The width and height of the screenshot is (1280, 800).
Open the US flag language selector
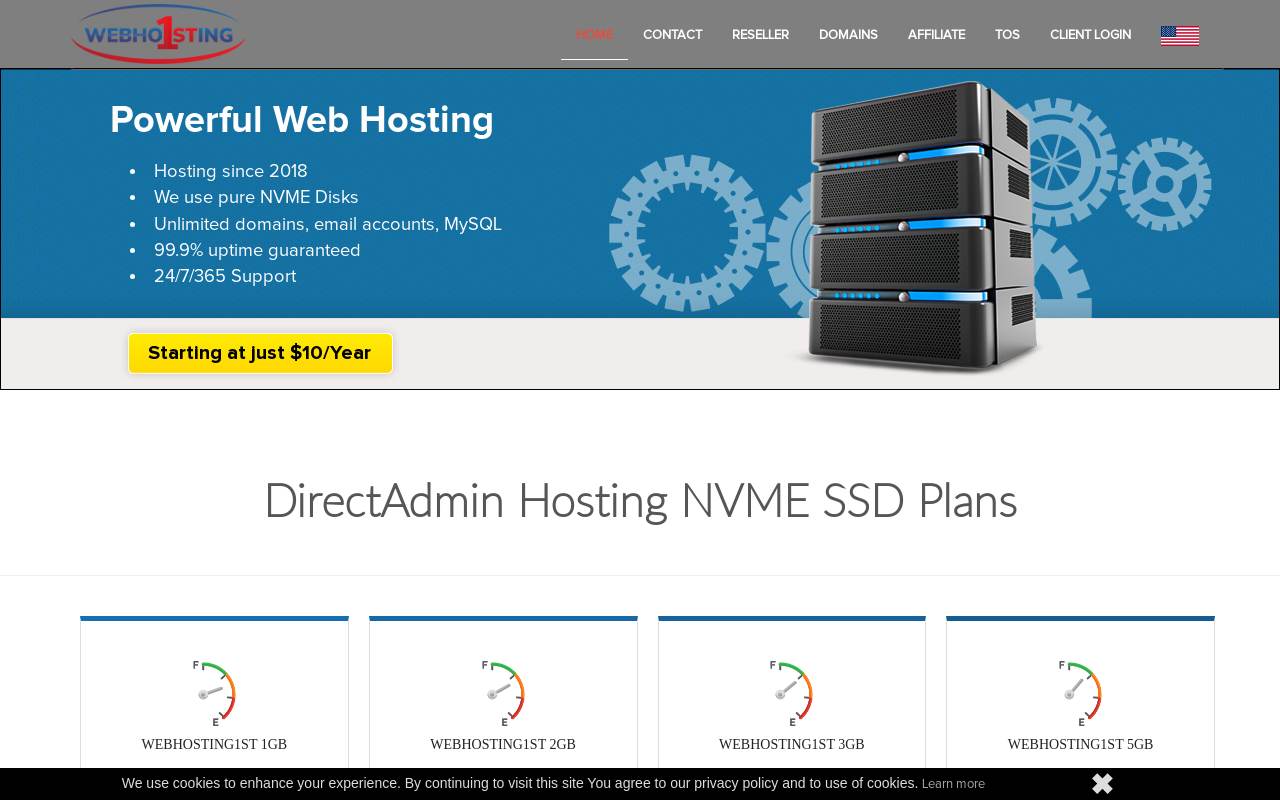pyautogui.click(x=1180, y=36)
